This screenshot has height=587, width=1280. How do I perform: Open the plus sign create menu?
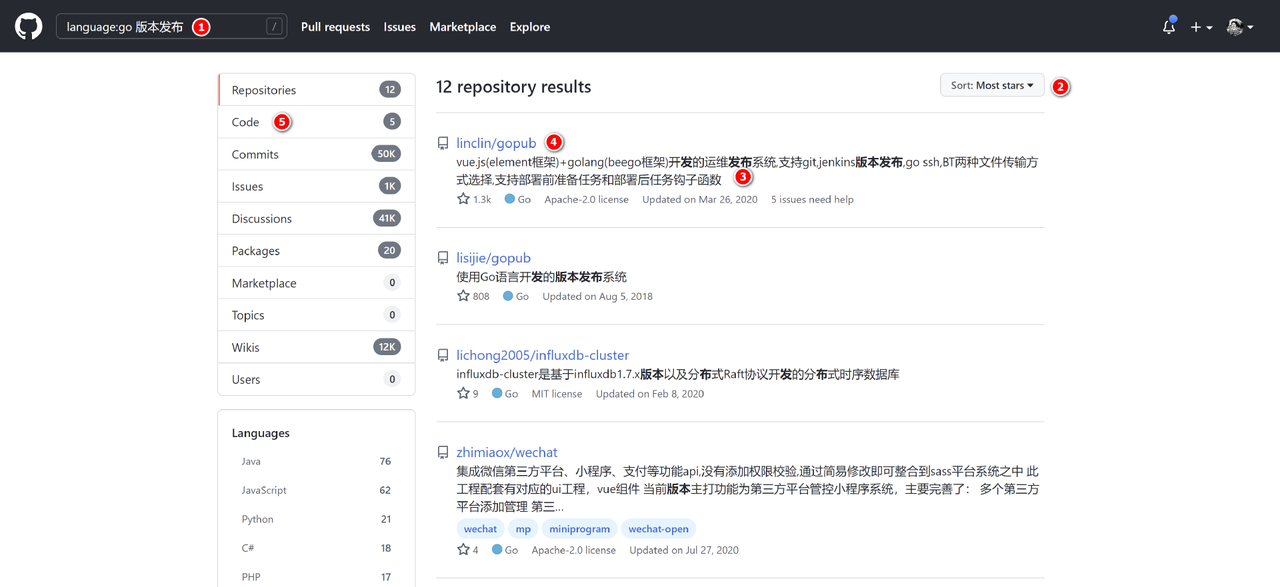(x=1200, y=26)
